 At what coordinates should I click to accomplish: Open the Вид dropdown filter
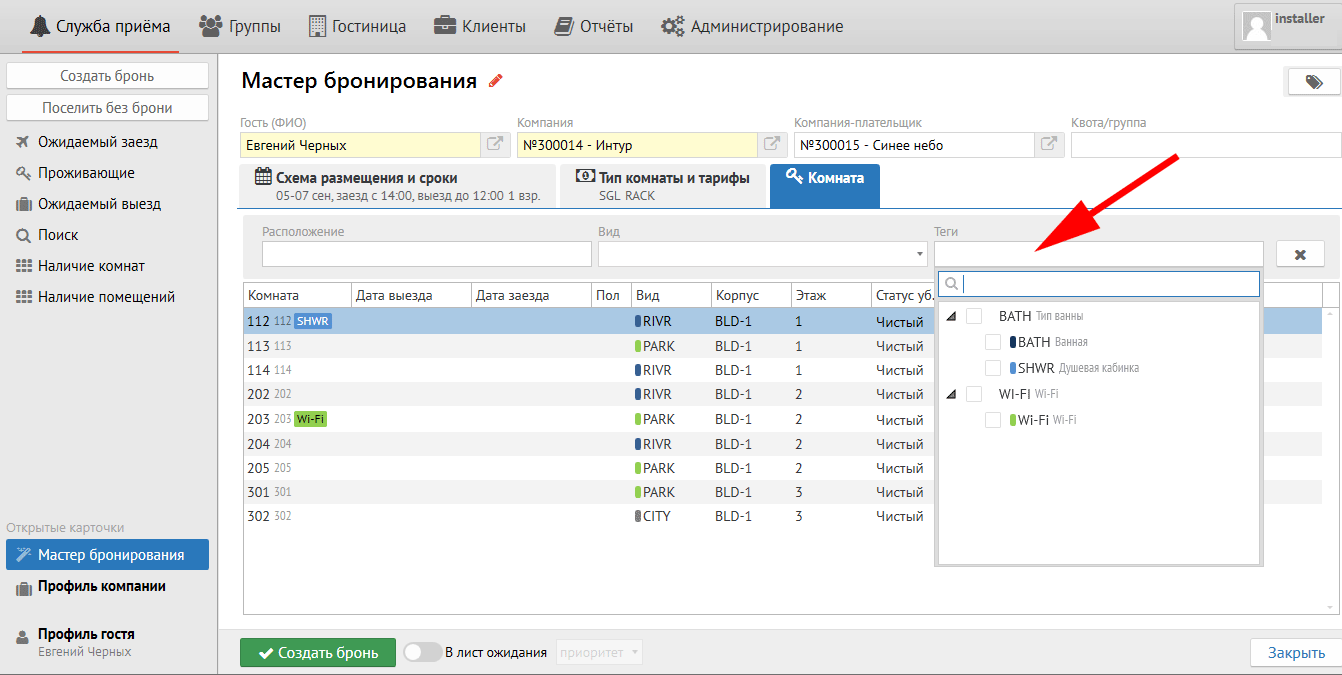[762, 254]
